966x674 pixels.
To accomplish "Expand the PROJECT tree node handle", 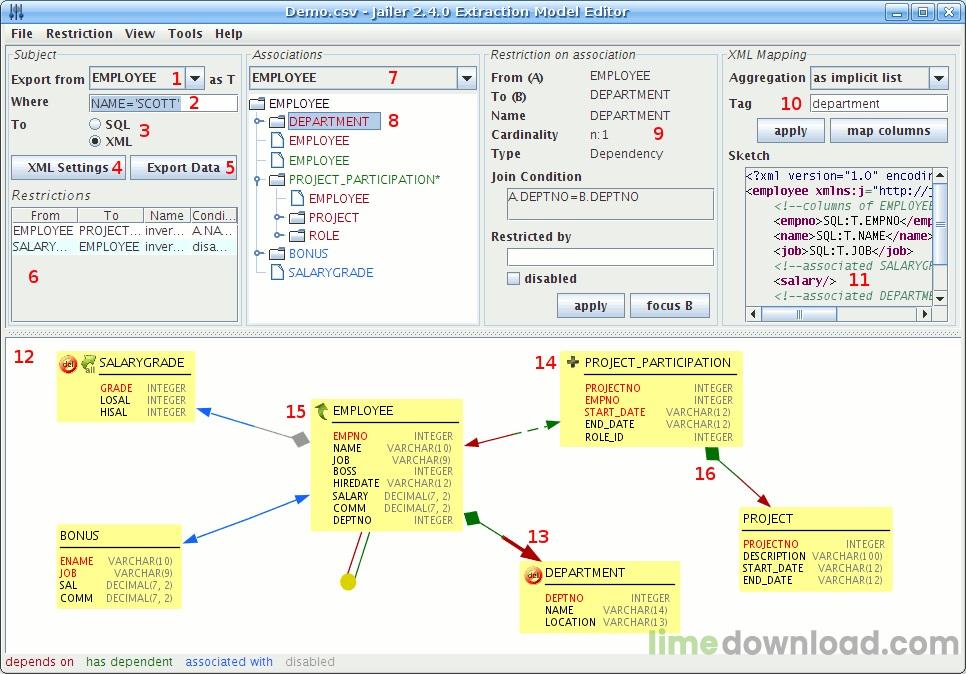I will [278, 217].
